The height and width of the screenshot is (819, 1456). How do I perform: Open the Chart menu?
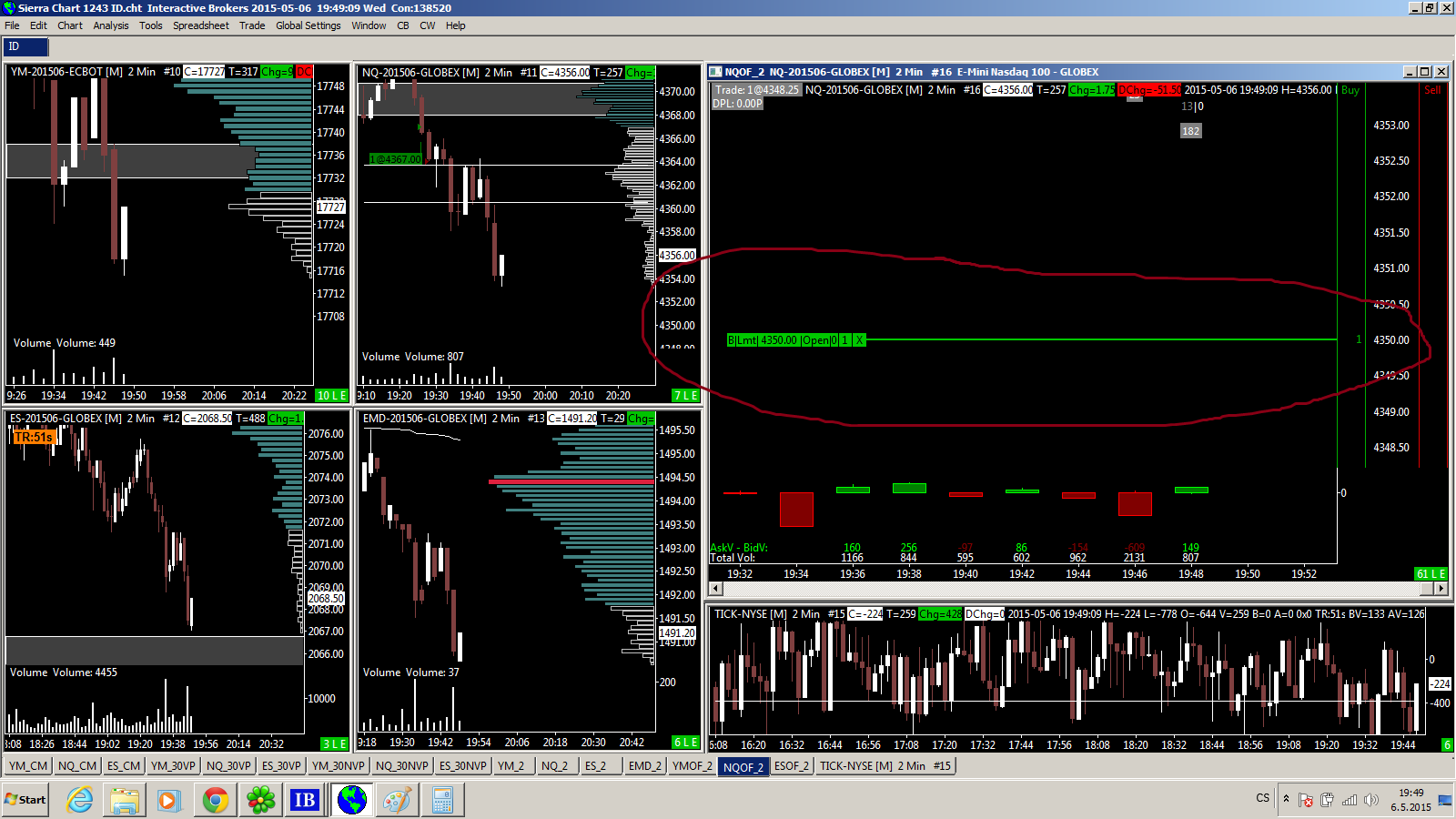tap(70, 25)
